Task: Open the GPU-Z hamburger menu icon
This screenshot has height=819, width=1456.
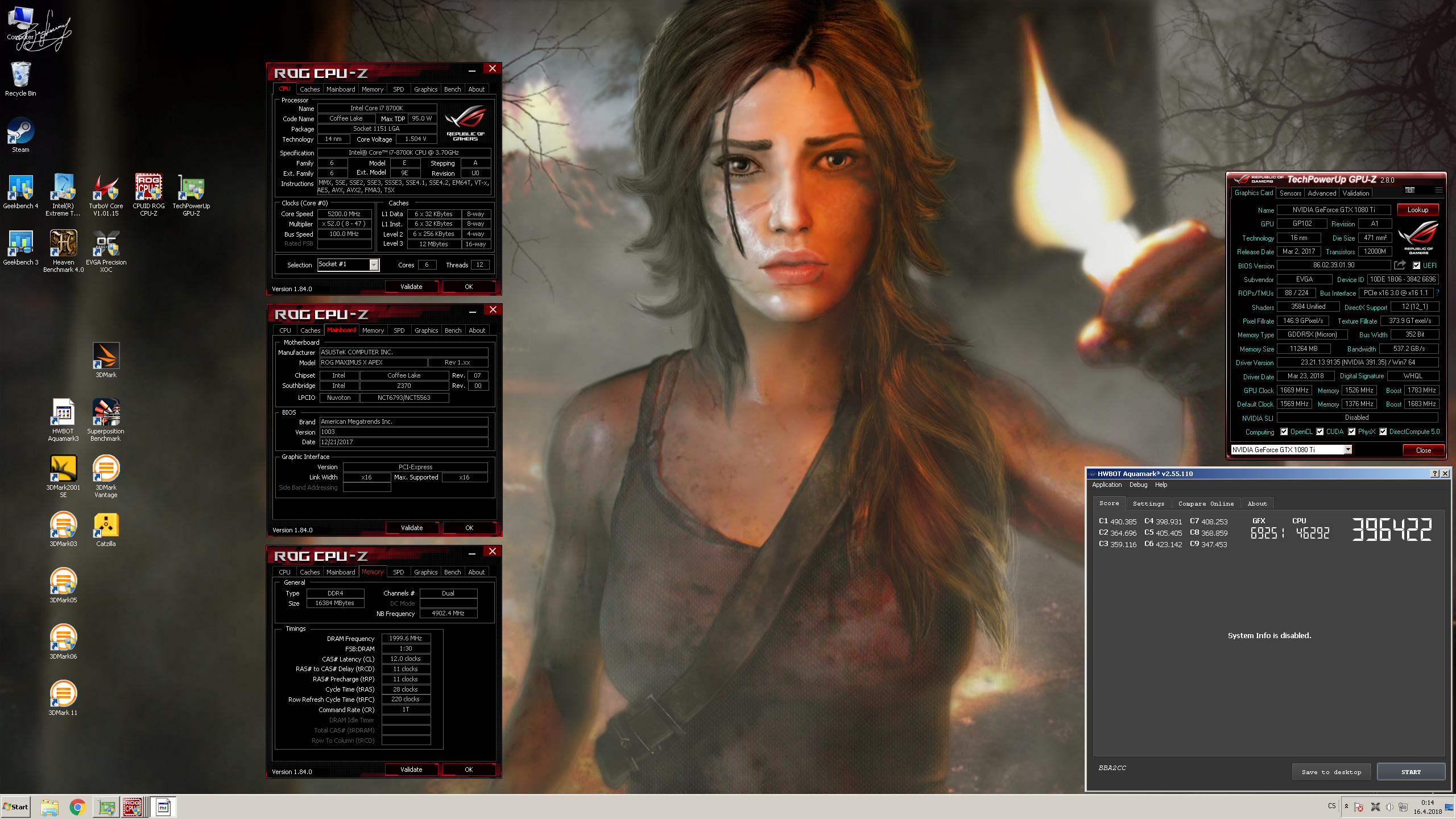Action: (1439, 190)
